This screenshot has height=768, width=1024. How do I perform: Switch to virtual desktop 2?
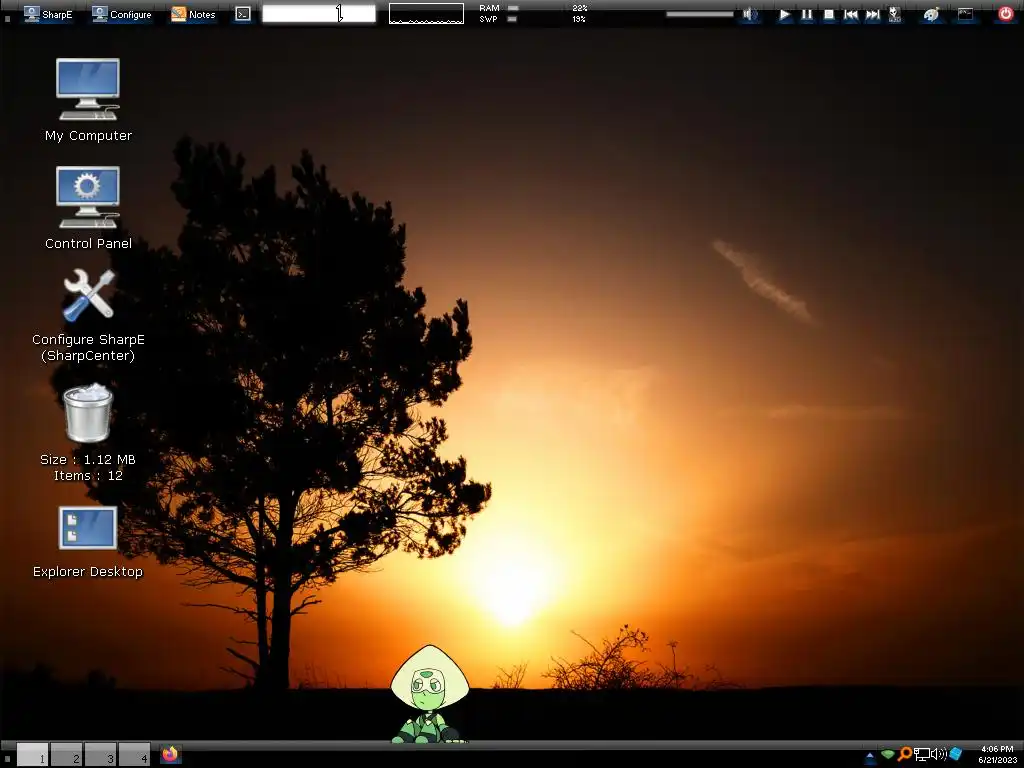pyautogui.click(x=67, y=754)
